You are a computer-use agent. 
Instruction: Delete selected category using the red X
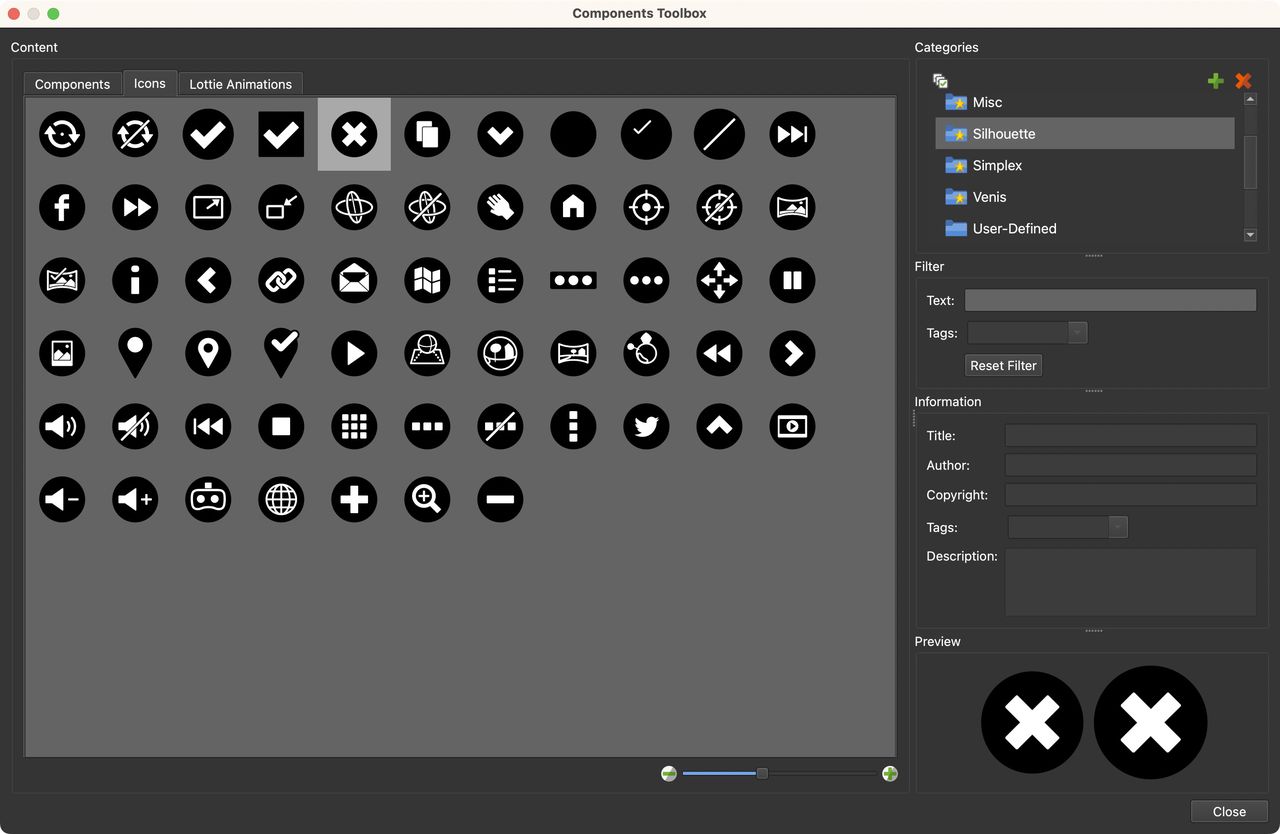coord(1243,80)
